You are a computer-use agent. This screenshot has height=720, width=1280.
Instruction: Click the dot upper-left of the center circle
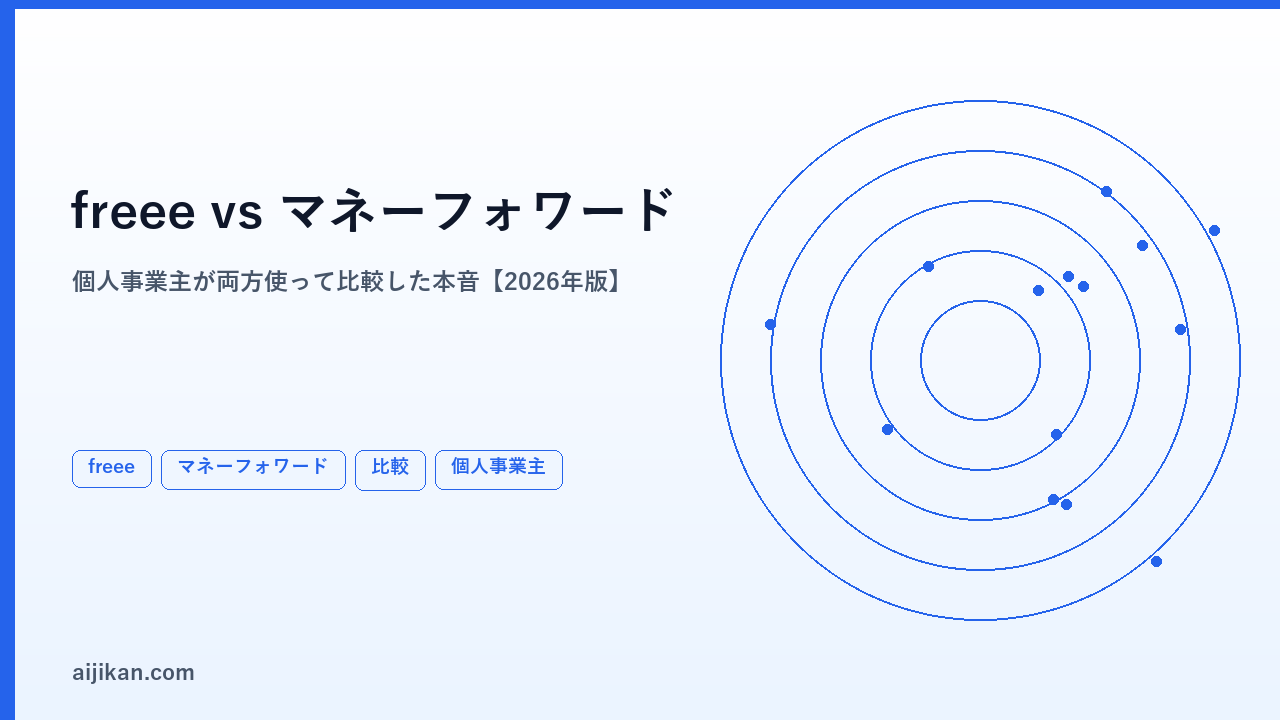[928, 266]
